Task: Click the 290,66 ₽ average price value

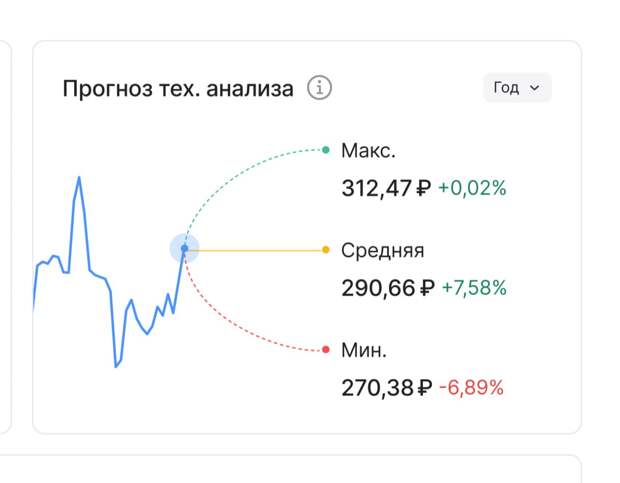Action: tap(388, 288)
